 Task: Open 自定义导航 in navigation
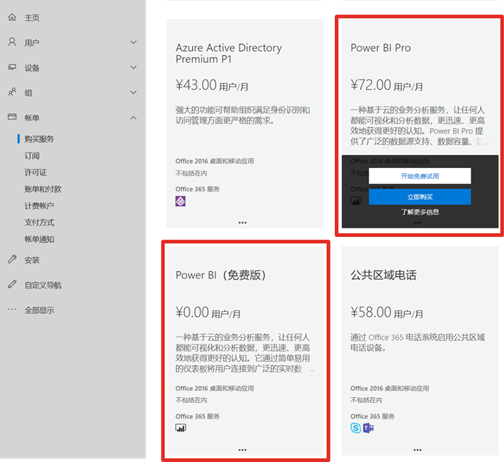(43, 285)
